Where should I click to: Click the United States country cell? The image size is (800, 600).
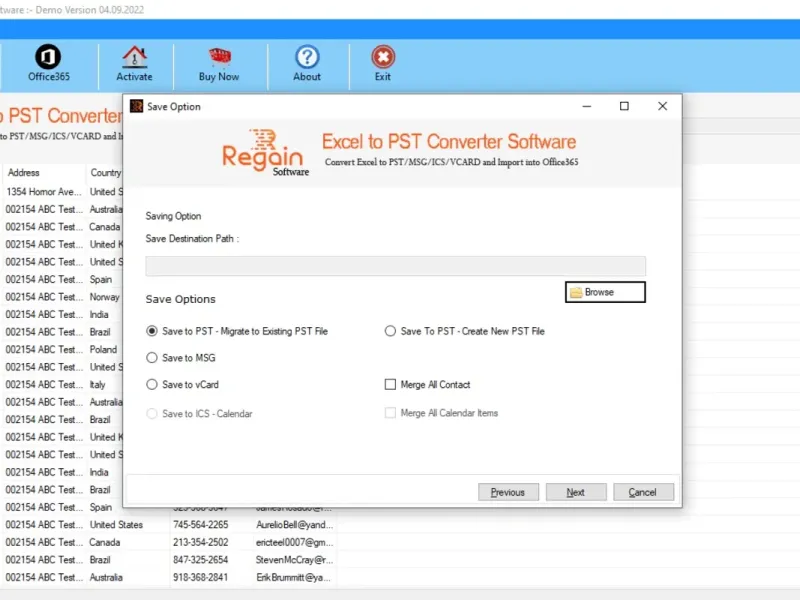click(116, 524)
